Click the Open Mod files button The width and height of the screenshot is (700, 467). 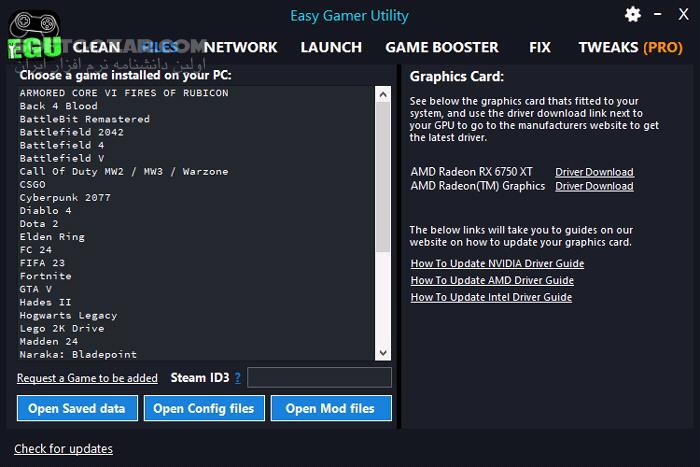click(331, 408)
